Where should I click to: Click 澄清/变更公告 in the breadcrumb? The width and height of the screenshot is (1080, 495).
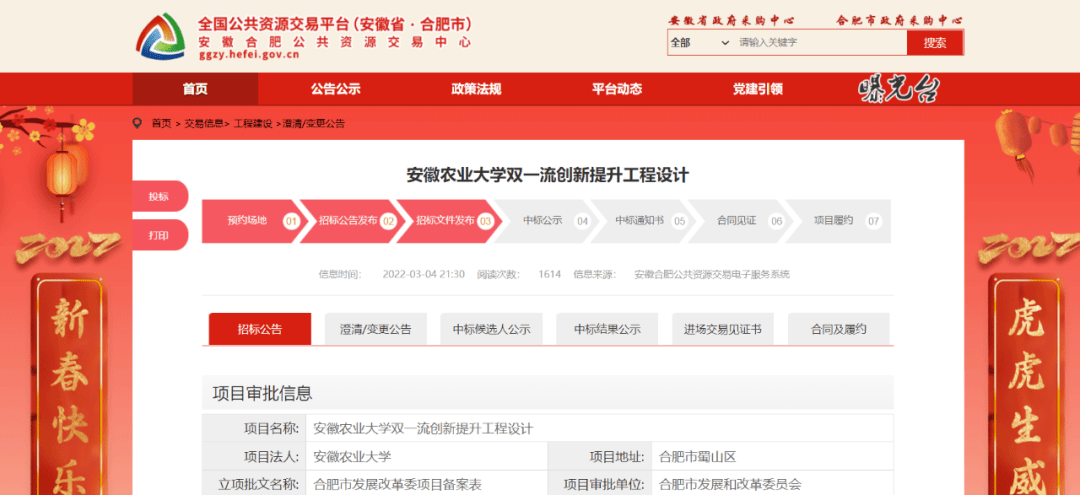click(313, 124)
